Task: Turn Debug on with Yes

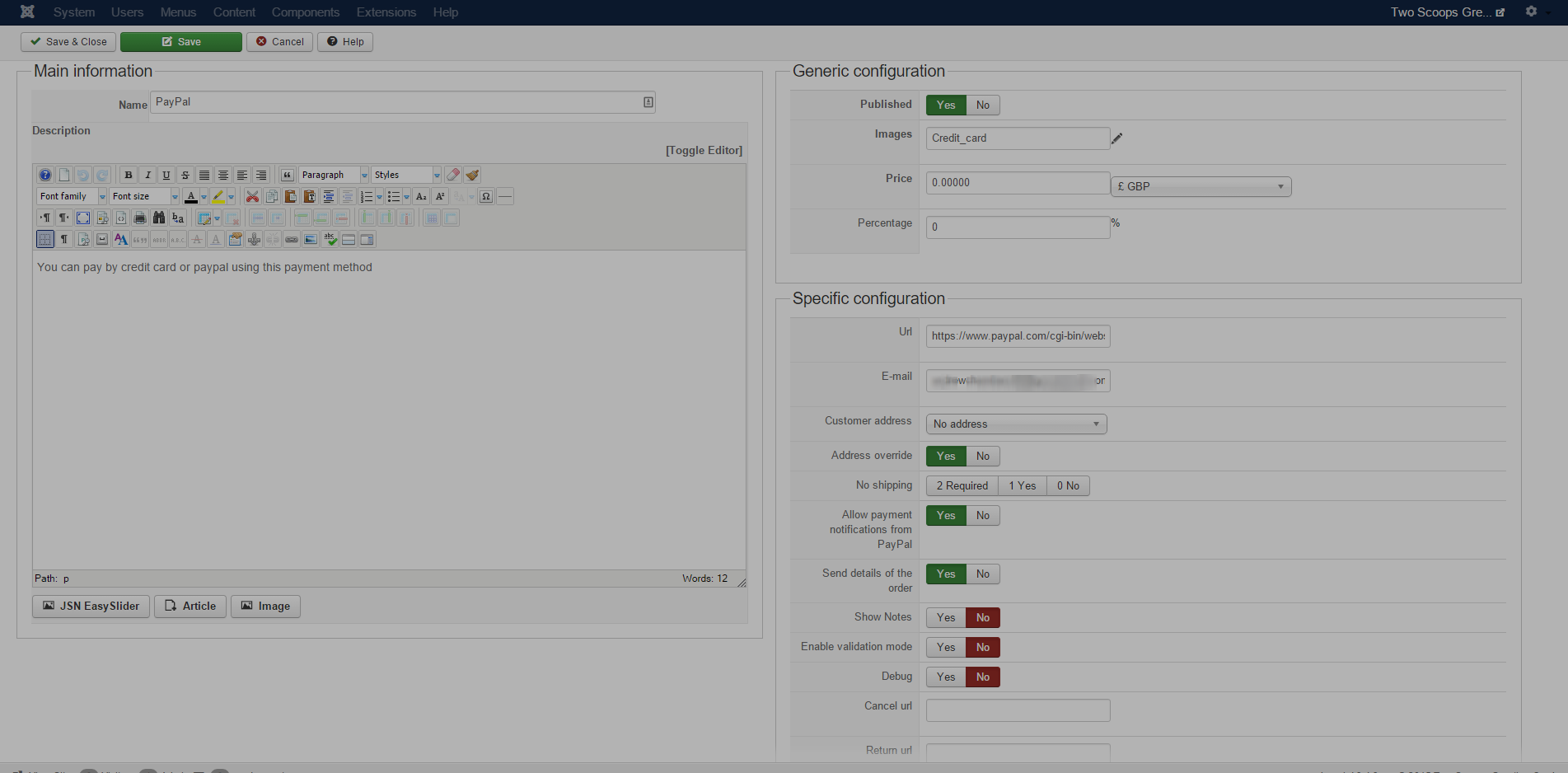Action: [946, 677]
